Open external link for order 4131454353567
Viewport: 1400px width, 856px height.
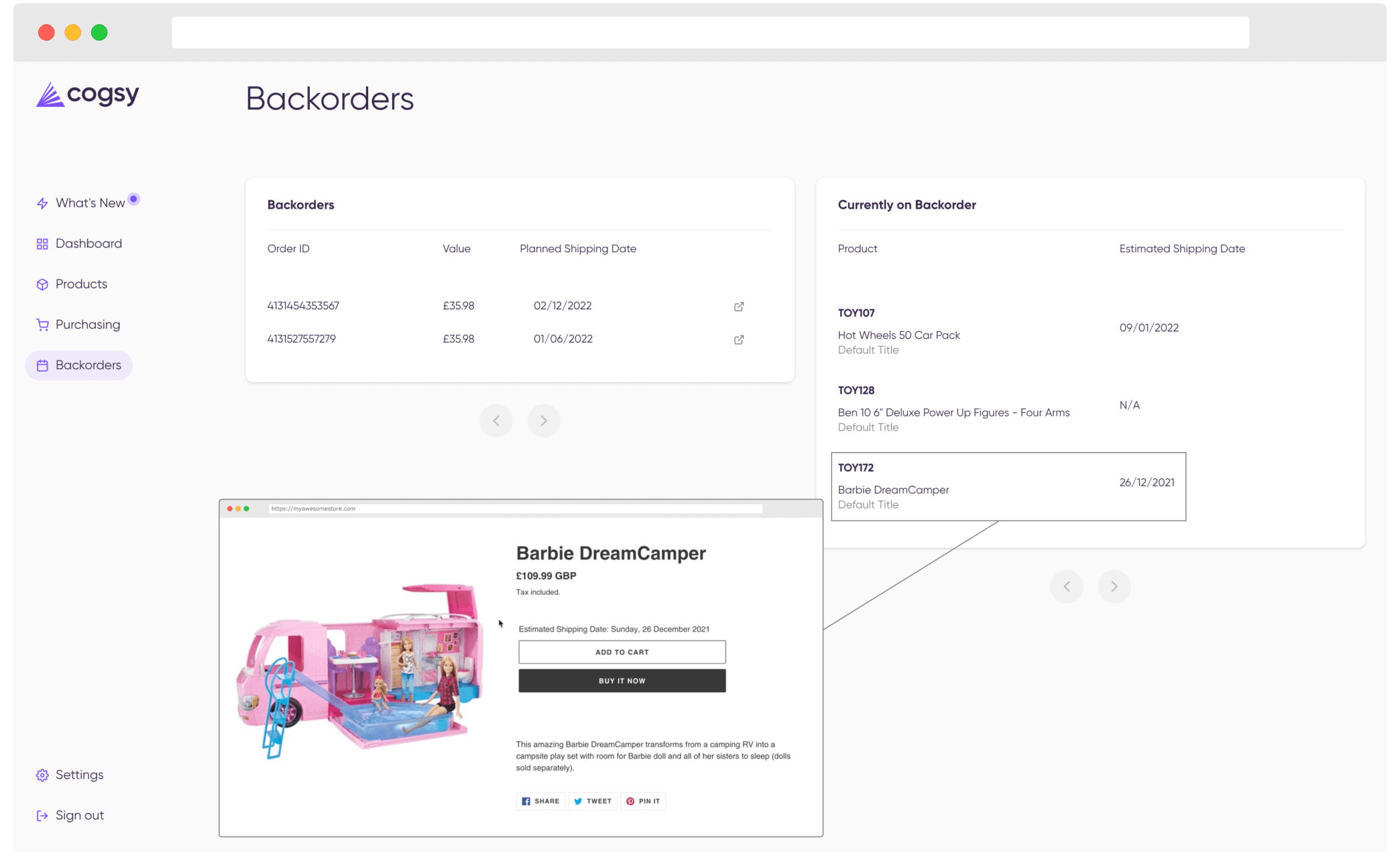tap(738, 307)
